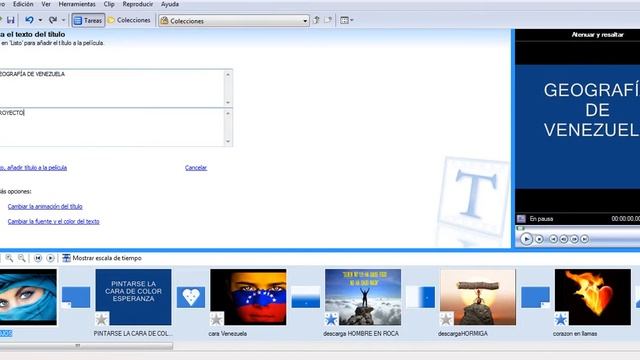Screen dimensions: 640x360
Task: Zoom out on the storyboard
Action: [x=22, y=258]
